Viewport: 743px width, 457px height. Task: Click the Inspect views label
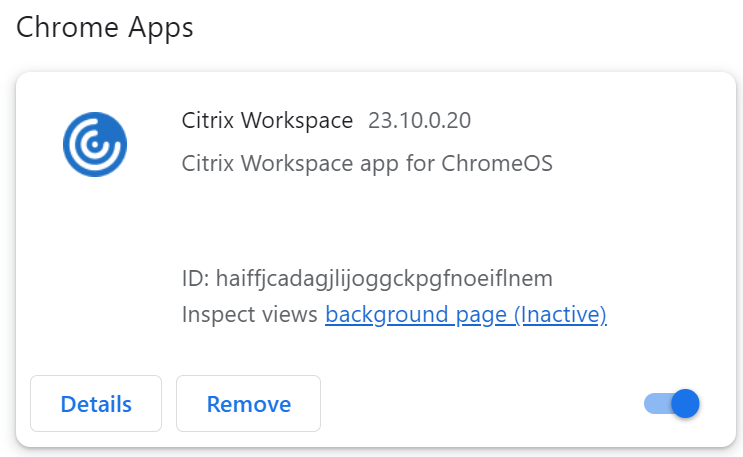pyautogui.click(x=250, y=315)
